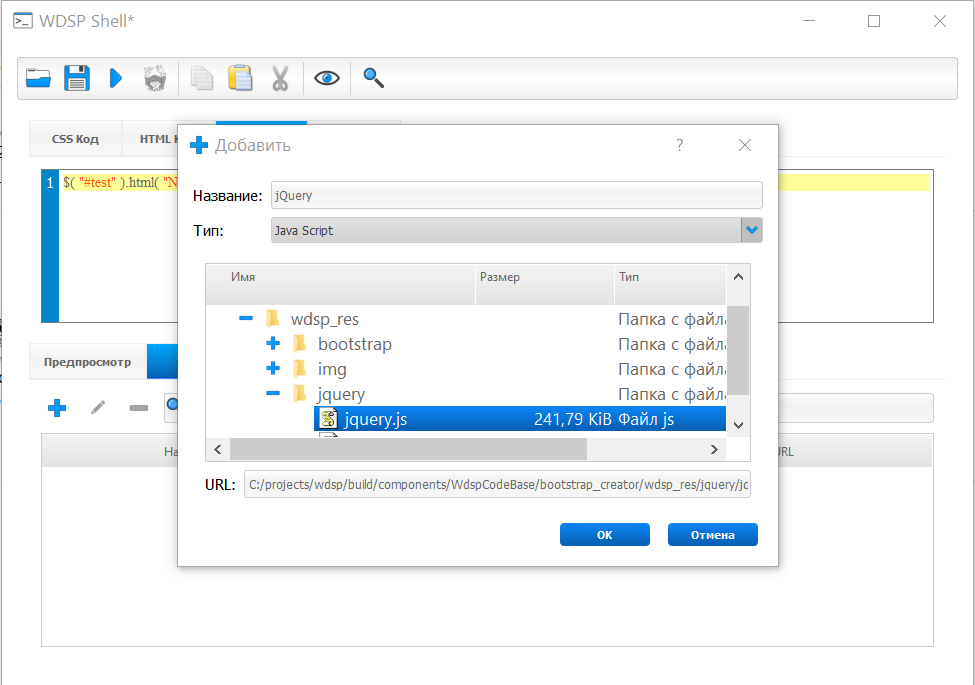Click the blue plus add-resource icon

point(57,408)
